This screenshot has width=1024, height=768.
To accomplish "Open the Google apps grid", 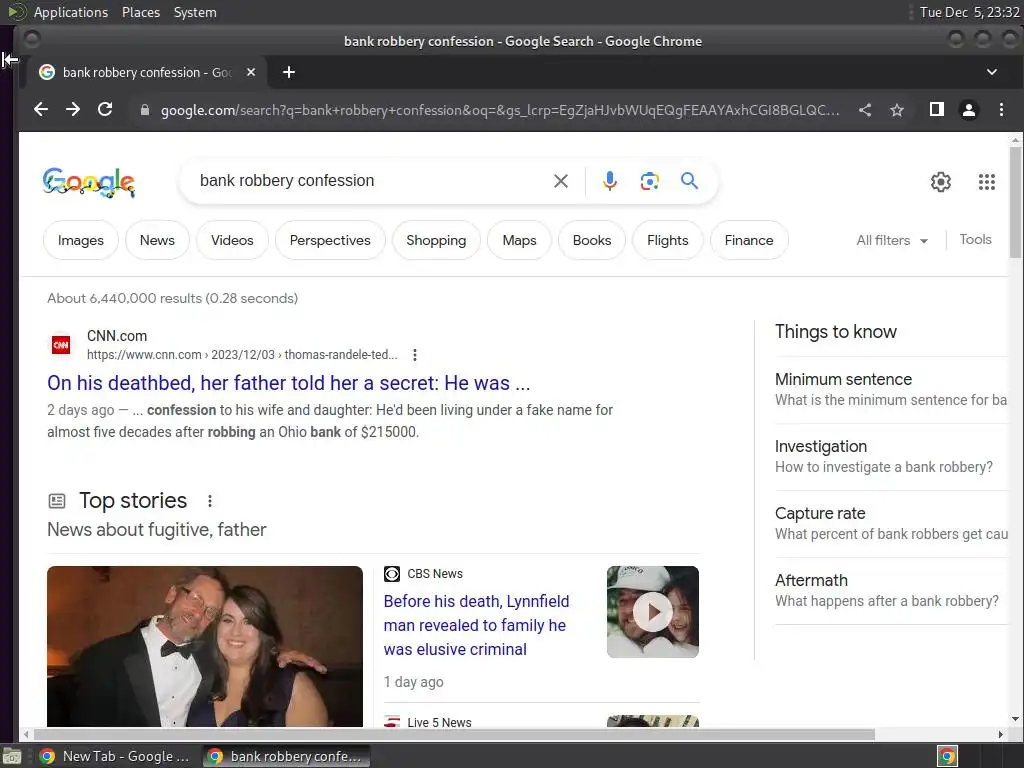I will tap(987, 182).
